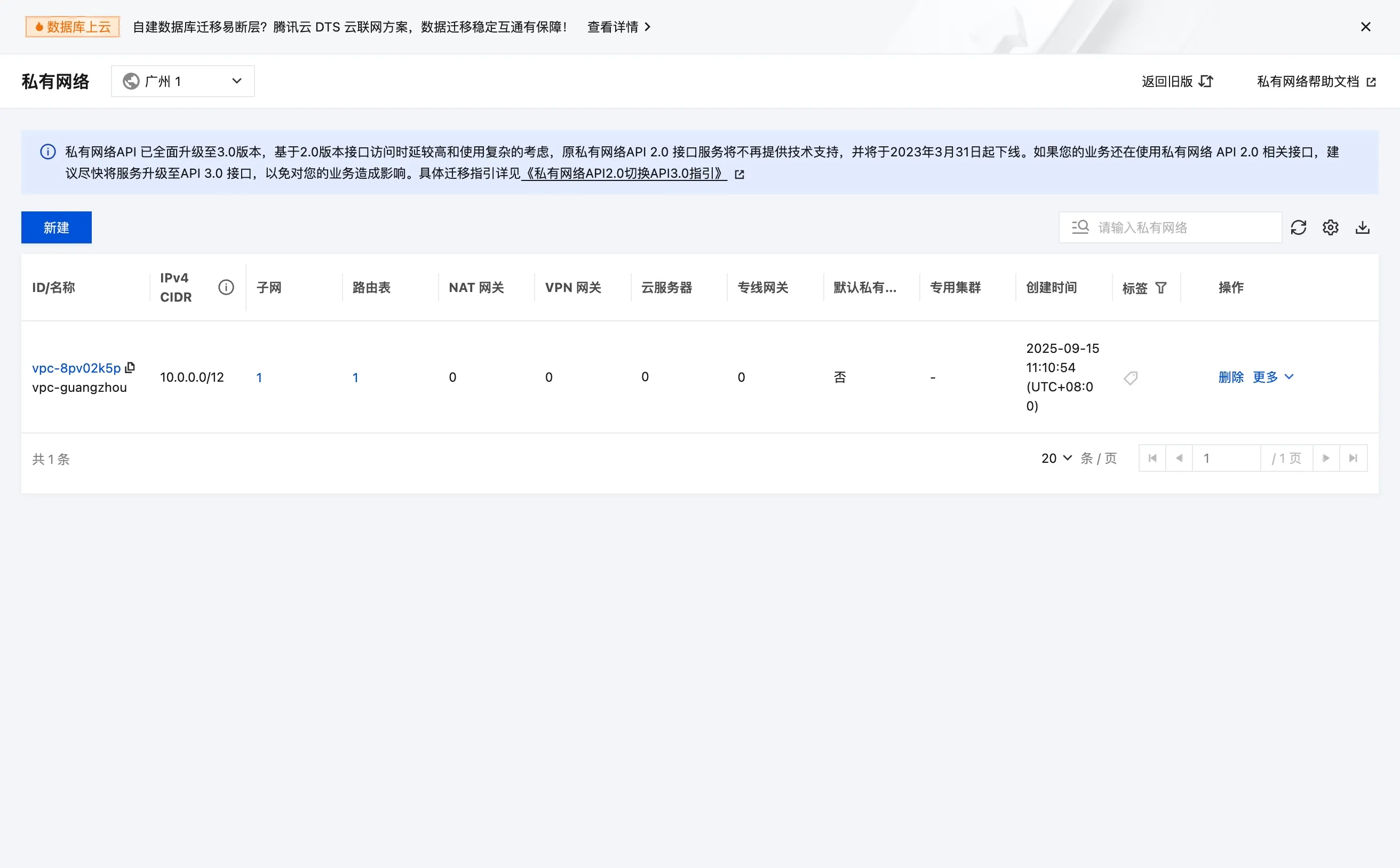The width and height of the screenshot is (1400, 868).
Task: Go to the next page arrow
Action: [1325, 458]
